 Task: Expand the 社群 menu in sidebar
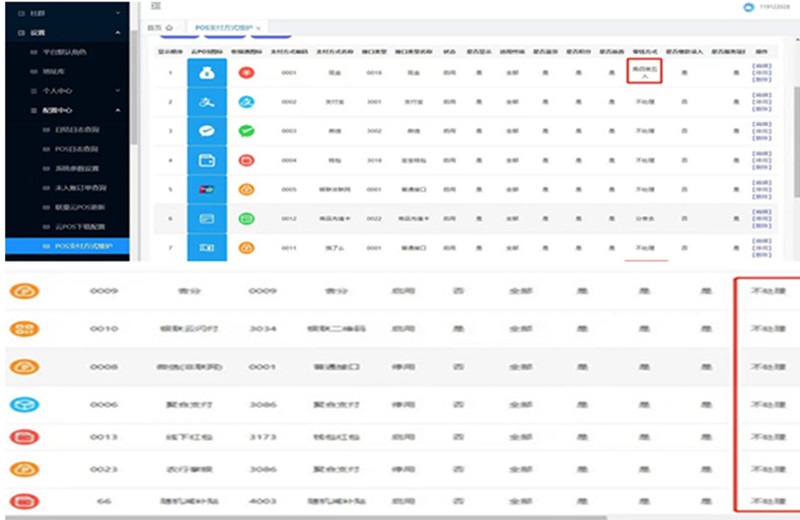coord(119,13)
